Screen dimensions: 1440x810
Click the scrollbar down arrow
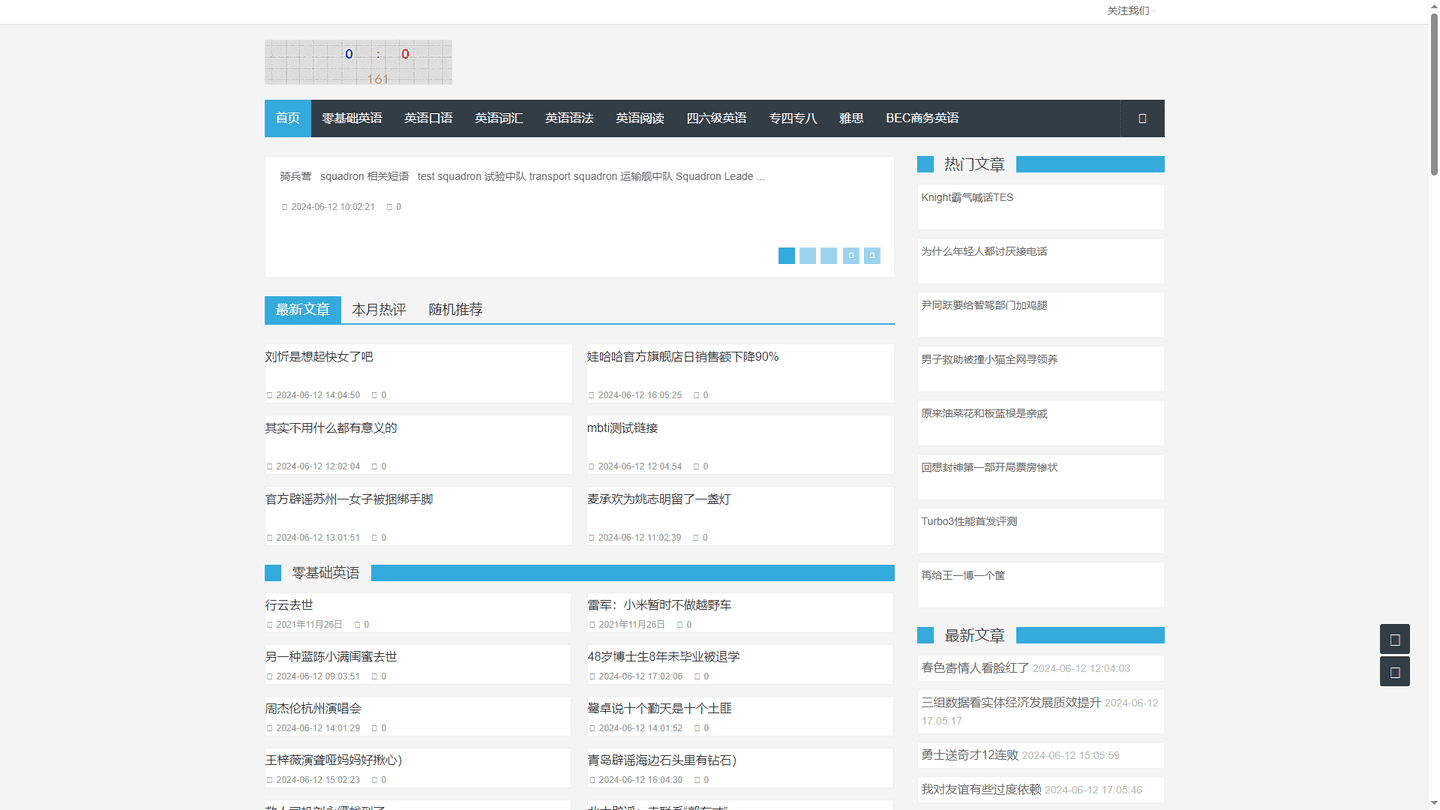pyautogui.click(x=1434, y=803)
